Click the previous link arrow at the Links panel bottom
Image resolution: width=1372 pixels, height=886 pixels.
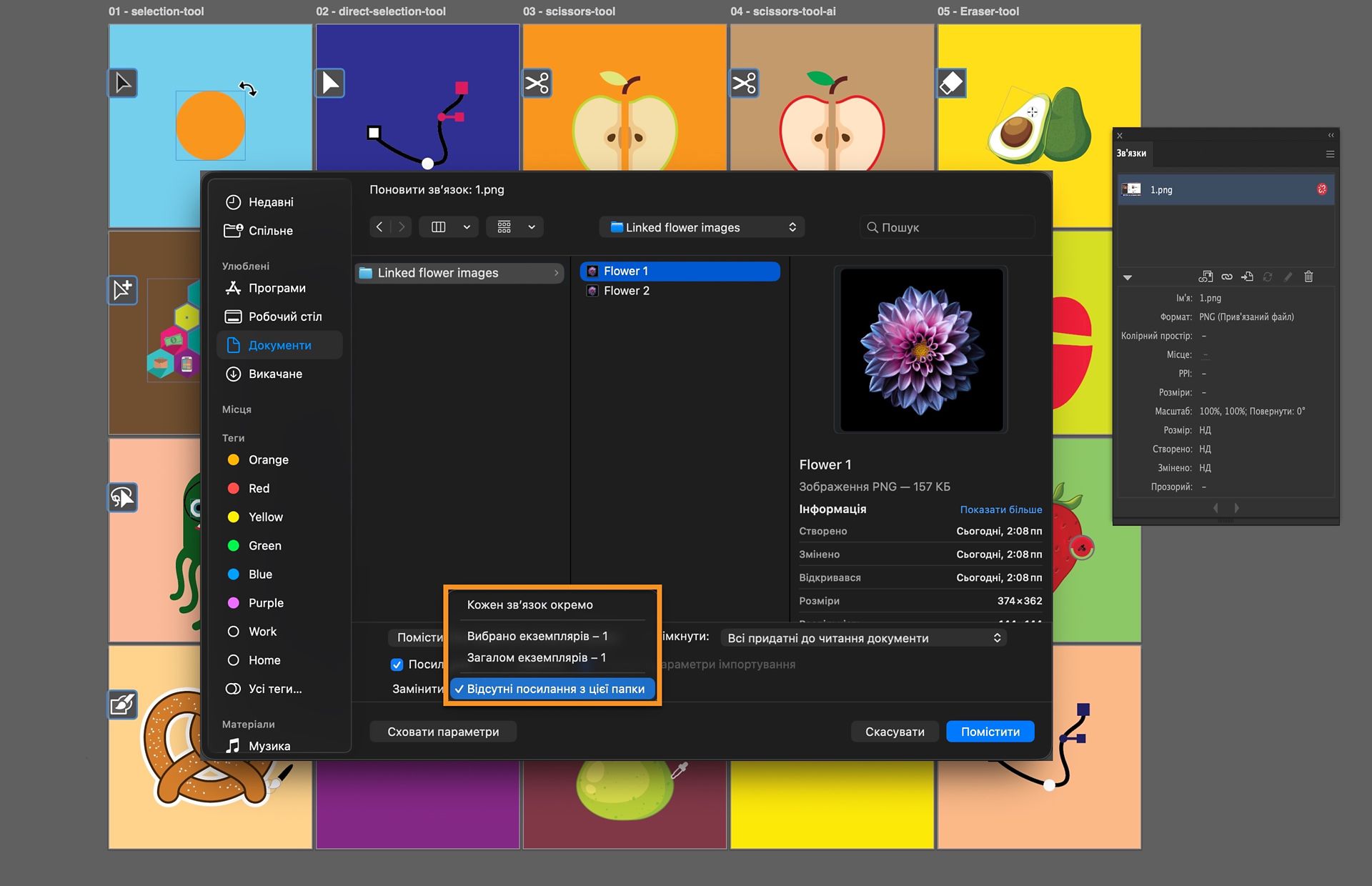point(1216,508)
